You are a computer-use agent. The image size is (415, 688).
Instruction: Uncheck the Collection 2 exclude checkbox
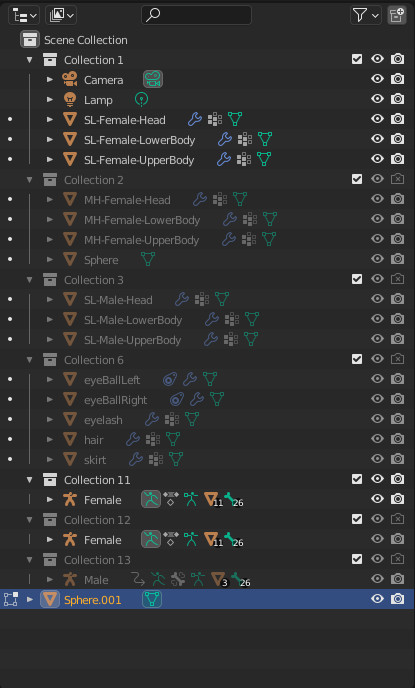click(357, 179)
